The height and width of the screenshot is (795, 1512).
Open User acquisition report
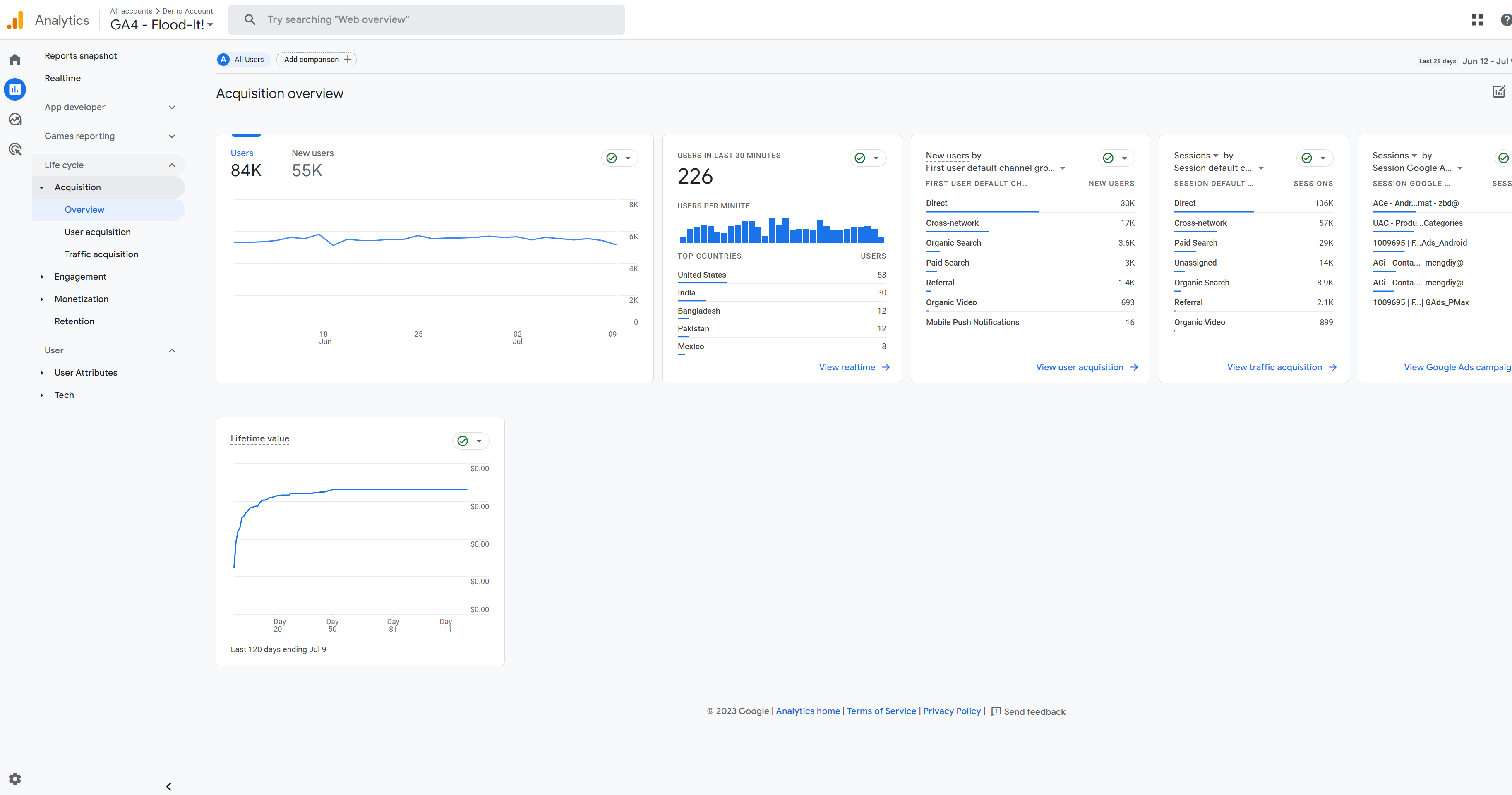(97, 232)
